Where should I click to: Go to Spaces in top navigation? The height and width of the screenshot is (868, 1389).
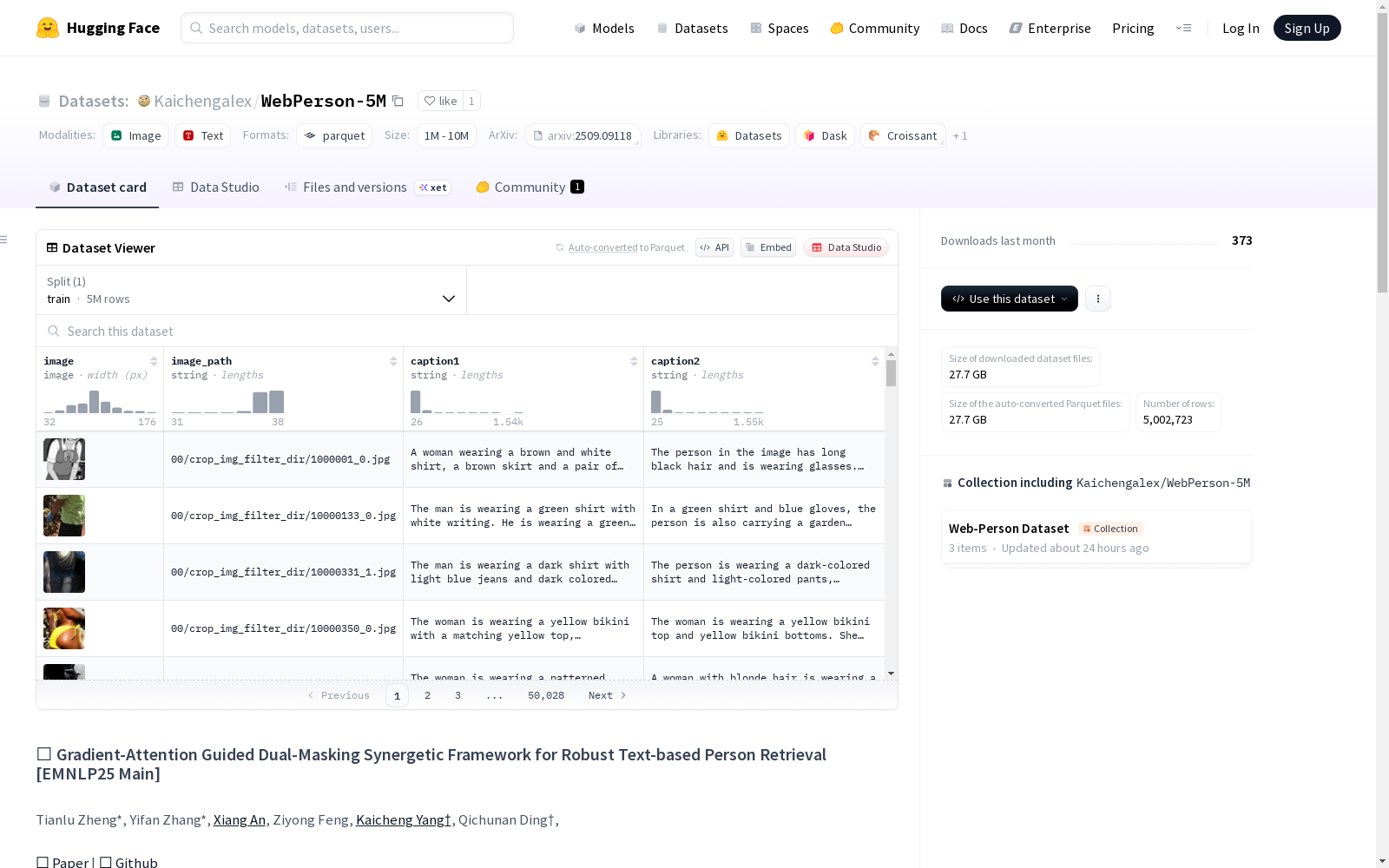780,28
